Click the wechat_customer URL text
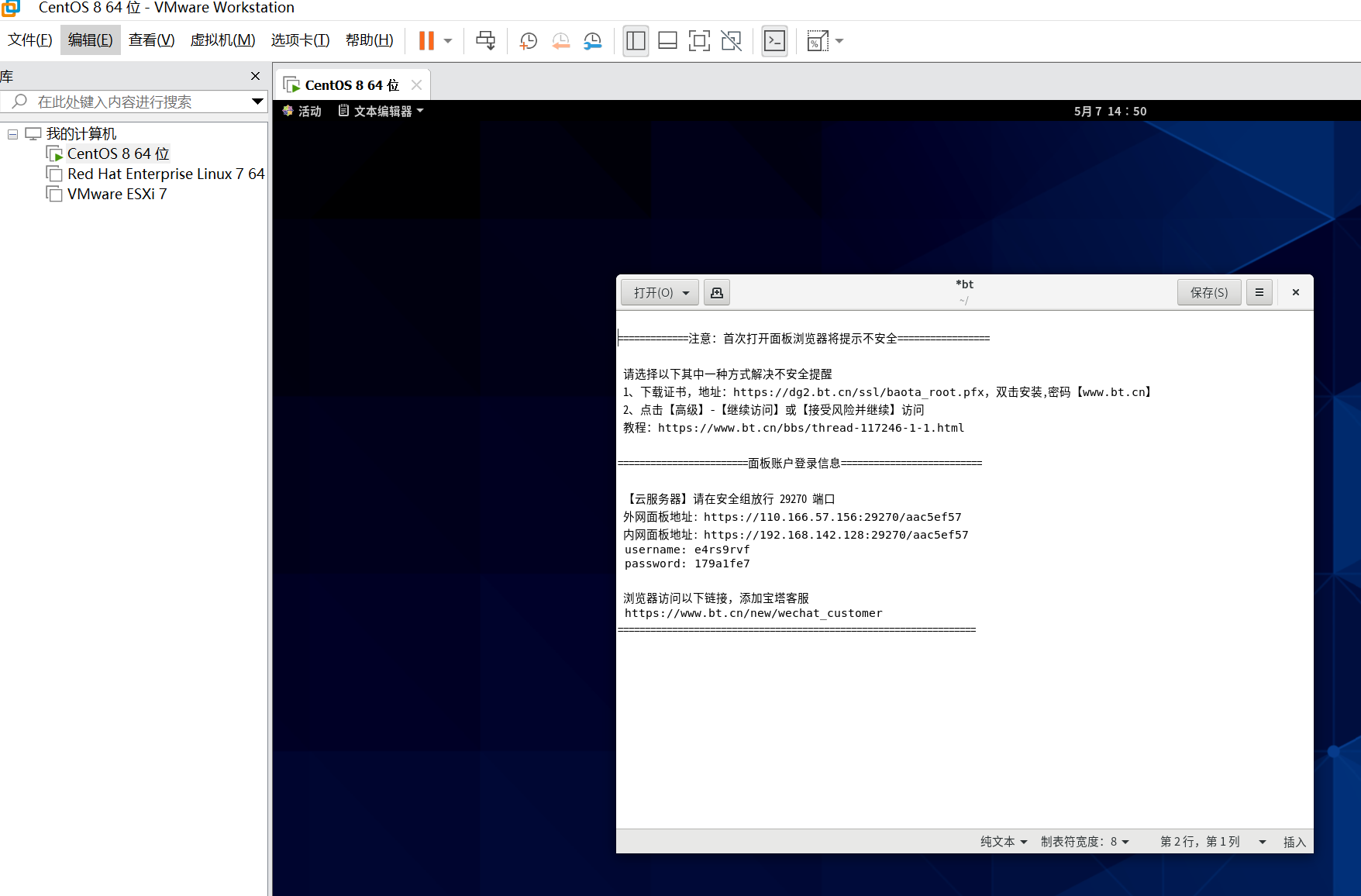 [x=753, y=613]
